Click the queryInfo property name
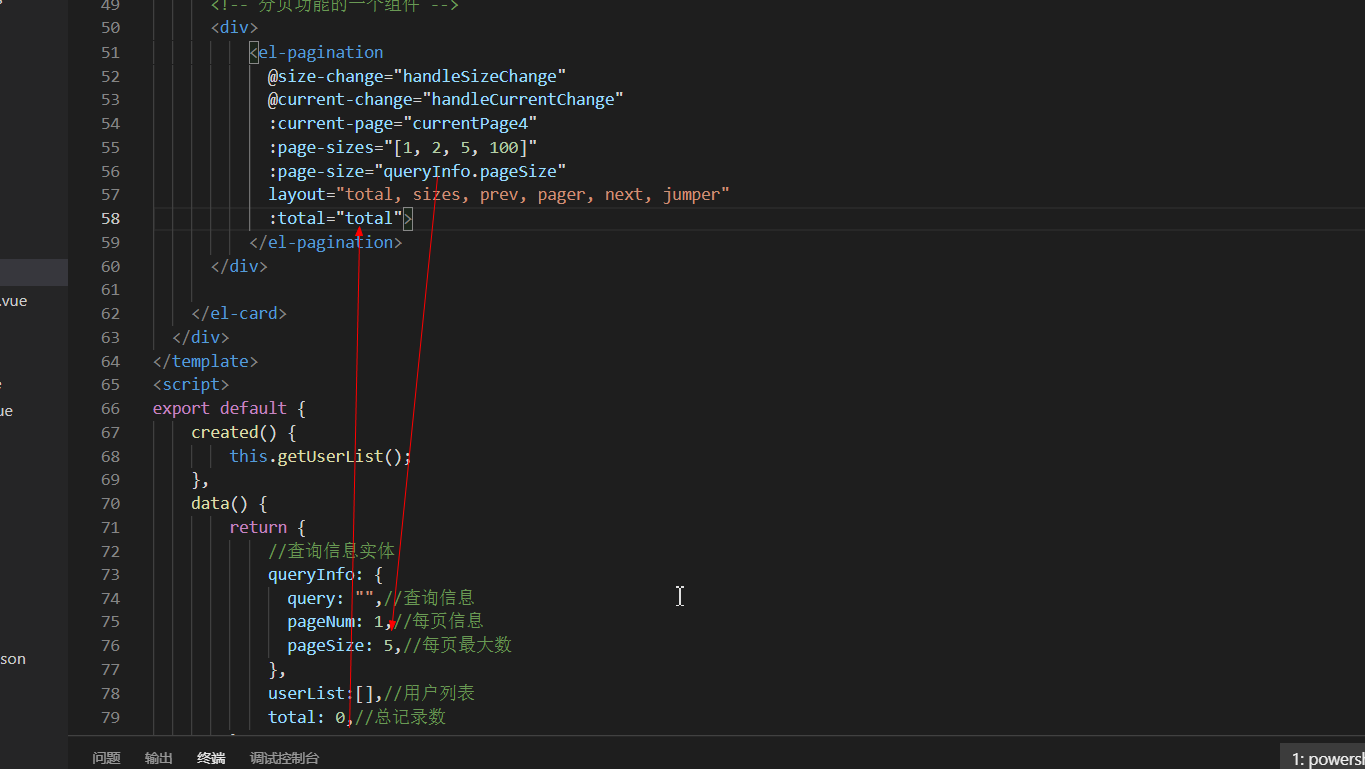 coord(311,574)
